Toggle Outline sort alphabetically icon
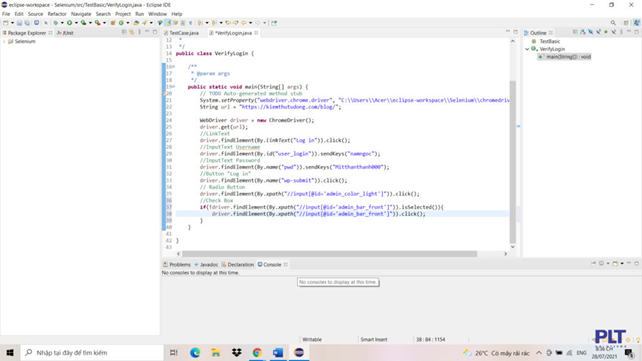Image resolution: width=642 pixels, height=361 pixels. 583,32
